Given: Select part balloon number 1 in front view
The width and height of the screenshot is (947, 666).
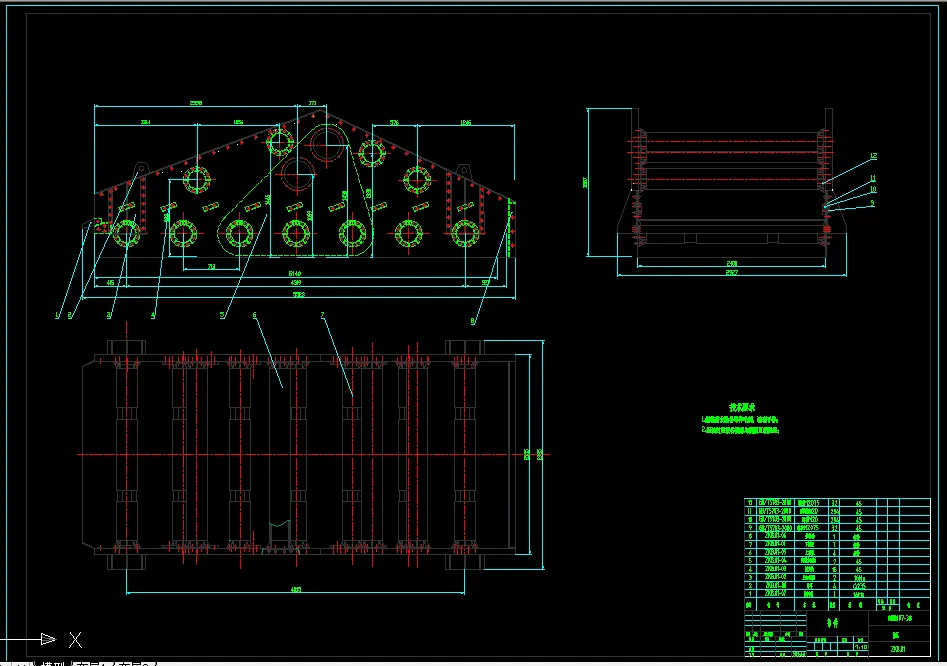Looking at the screenshot, I should (58, 315).
